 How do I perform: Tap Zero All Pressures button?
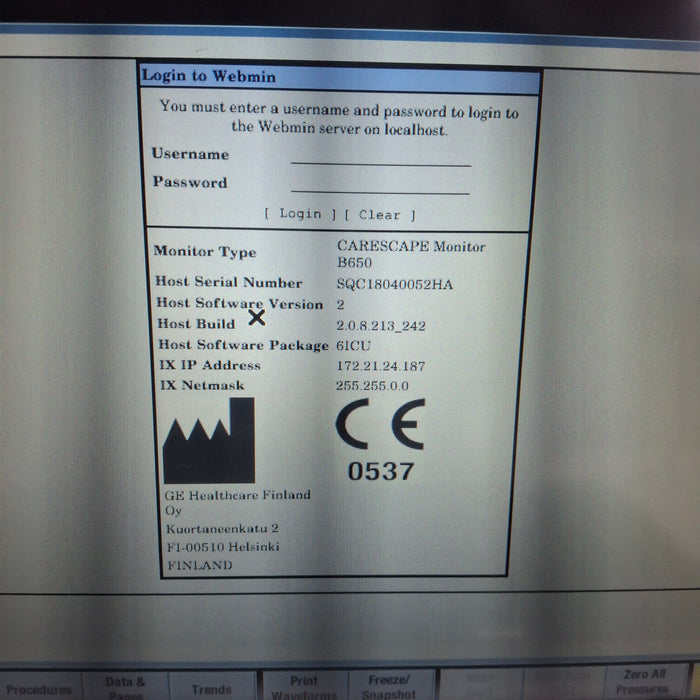[x=643, y=682]
